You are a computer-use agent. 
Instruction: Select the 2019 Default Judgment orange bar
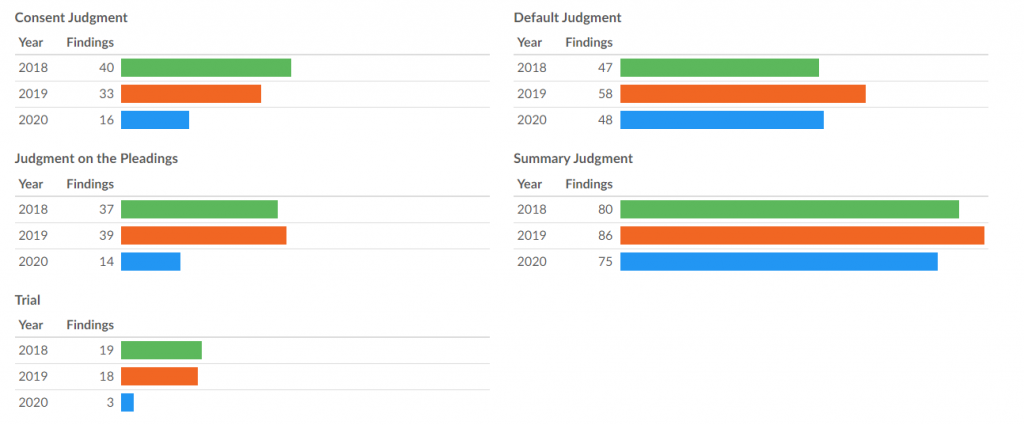click(742, 94)
